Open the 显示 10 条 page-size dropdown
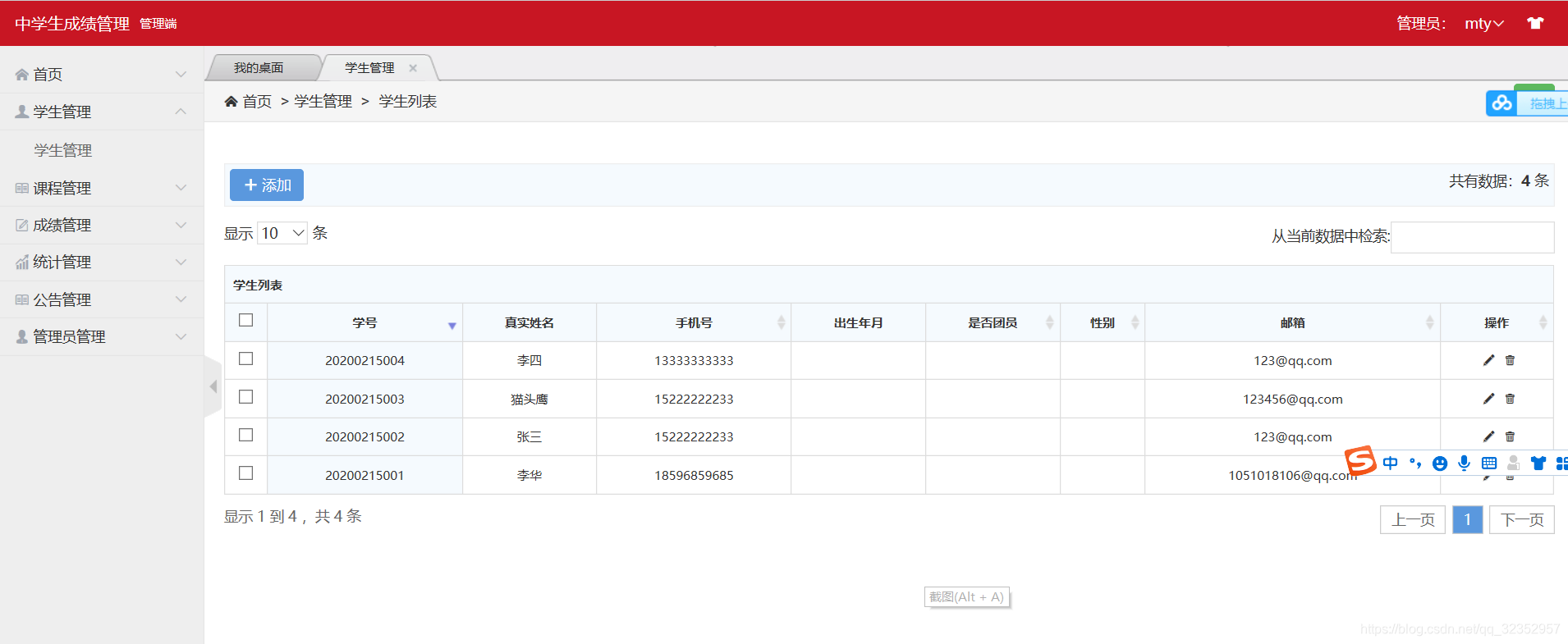 point(282,233)
